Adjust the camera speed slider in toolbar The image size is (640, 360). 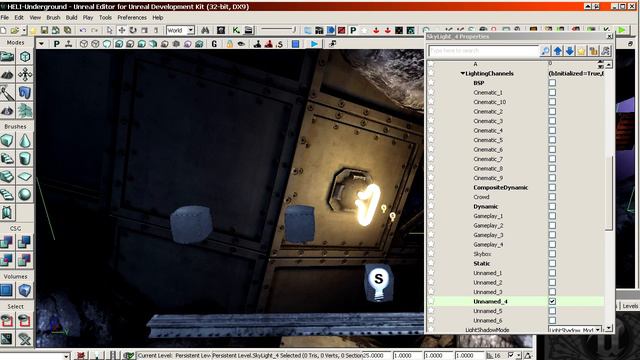click(278, 29)
